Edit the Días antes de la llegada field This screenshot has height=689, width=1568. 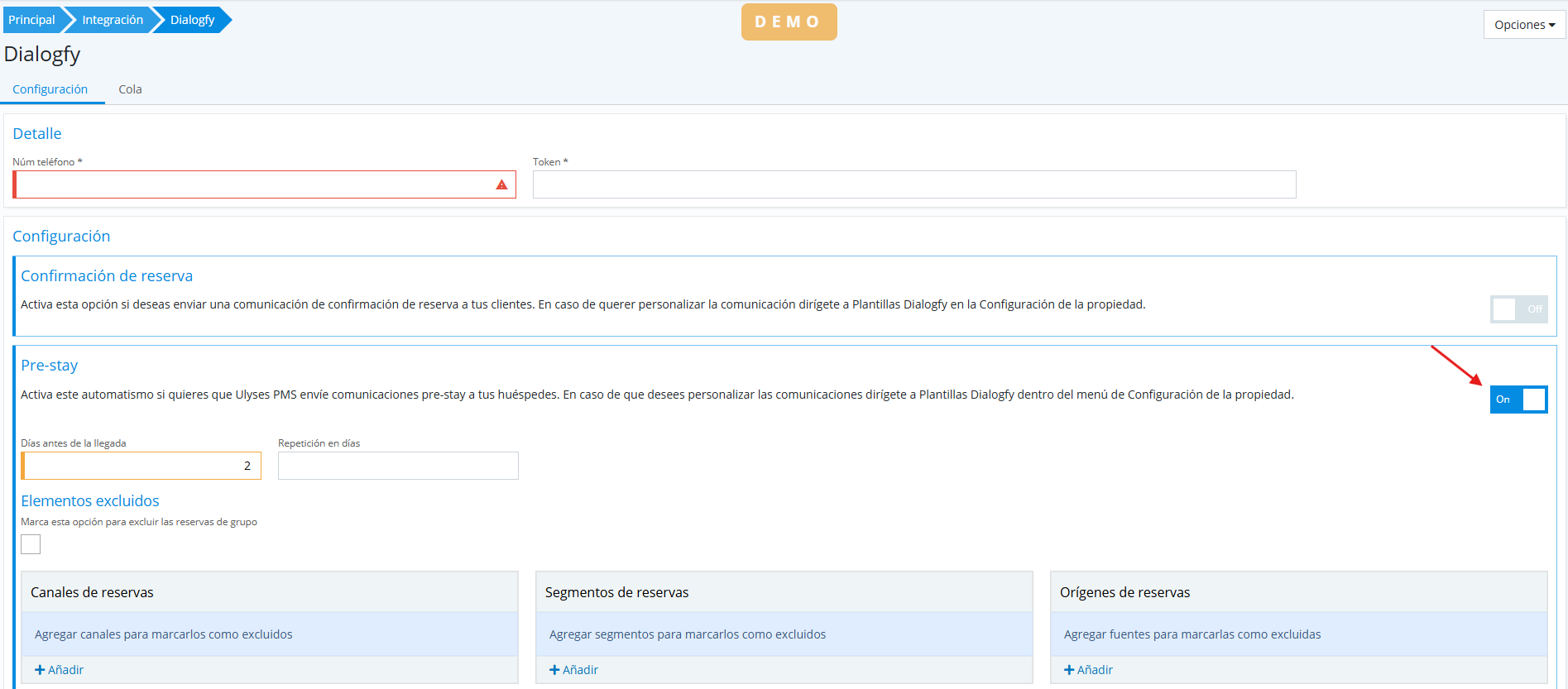coord(141,466)
